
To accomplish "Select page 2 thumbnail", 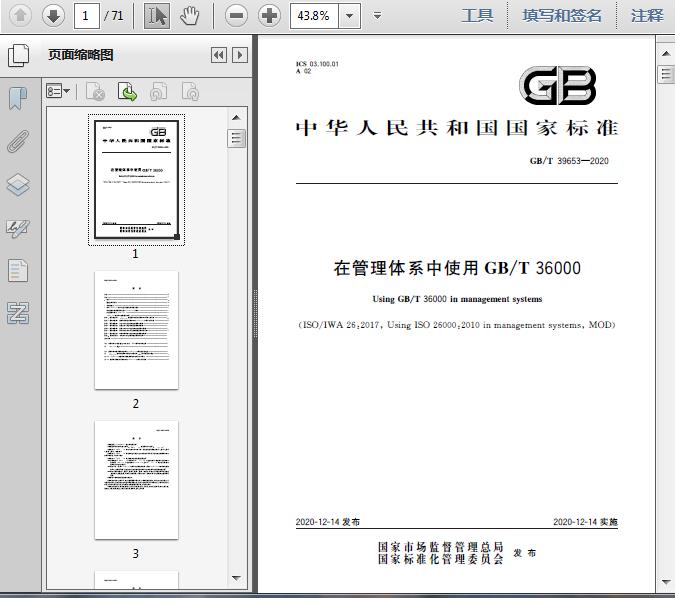I will (x=136, y=330).
